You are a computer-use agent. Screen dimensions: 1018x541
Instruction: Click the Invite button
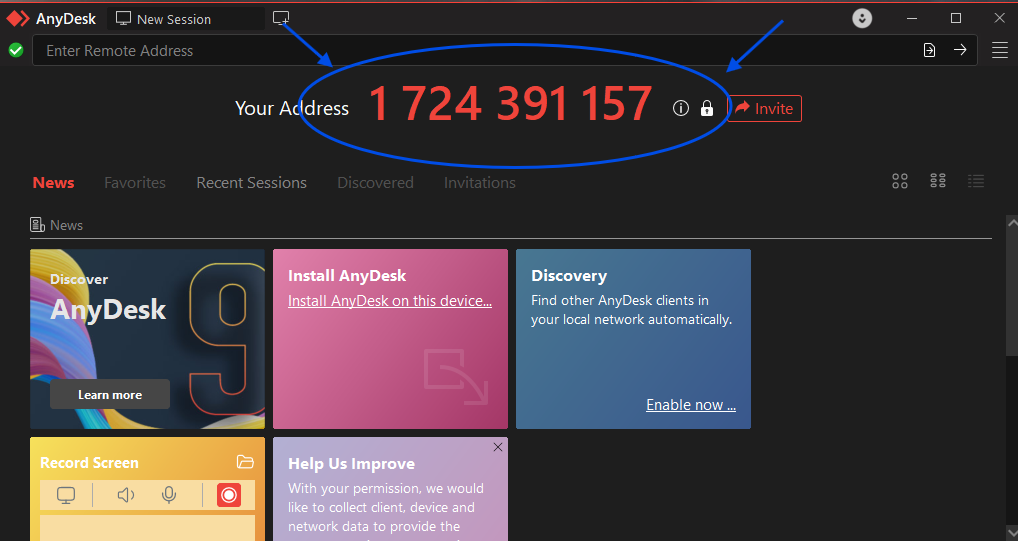pyautogui.click(x=764, y=108)
